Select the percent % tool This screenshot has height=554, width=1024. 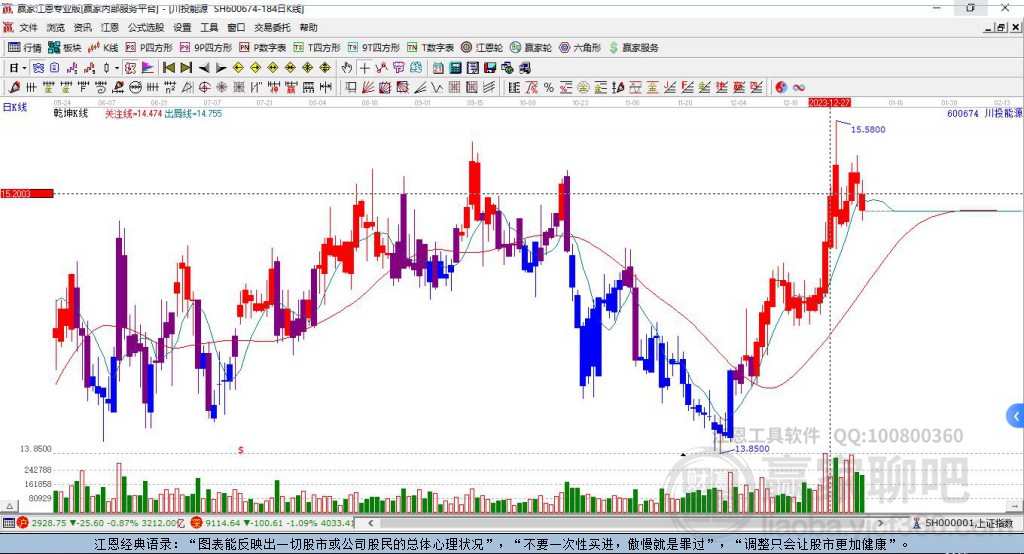(549, 88)
